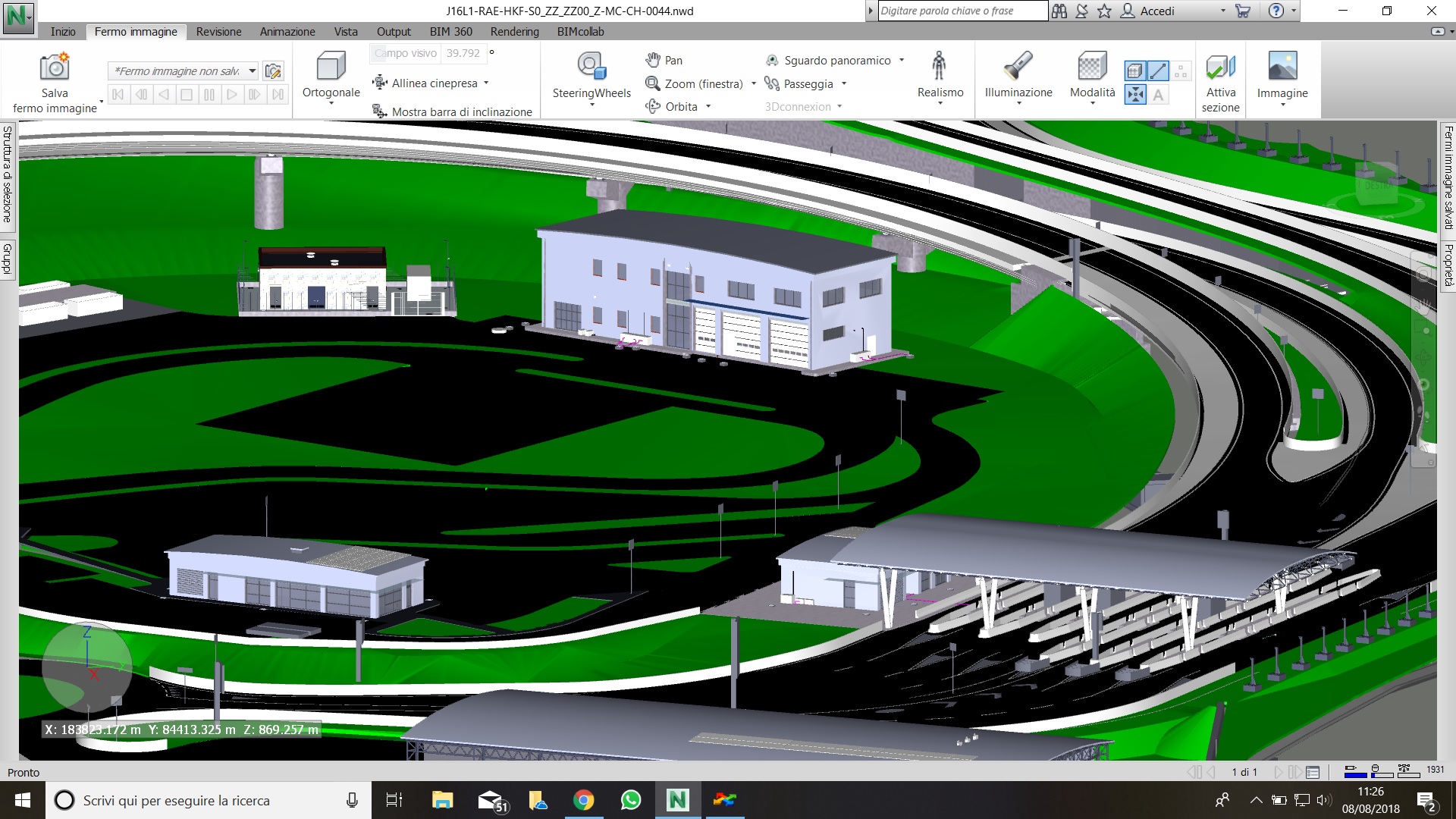Select the Pan hand tool

[664, 60]
